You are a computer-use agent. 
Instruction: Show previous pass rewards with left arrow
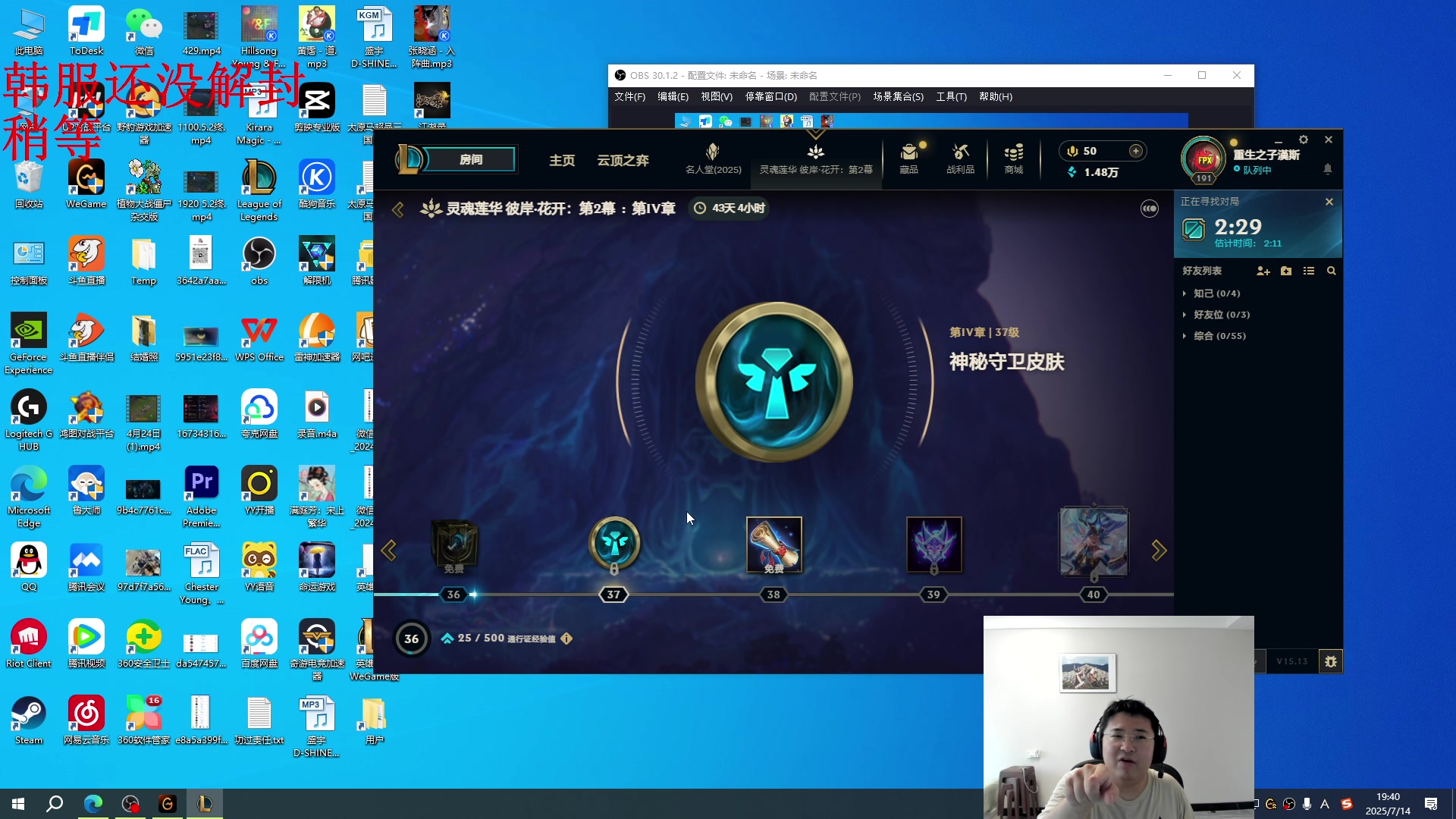click(389, 551)
